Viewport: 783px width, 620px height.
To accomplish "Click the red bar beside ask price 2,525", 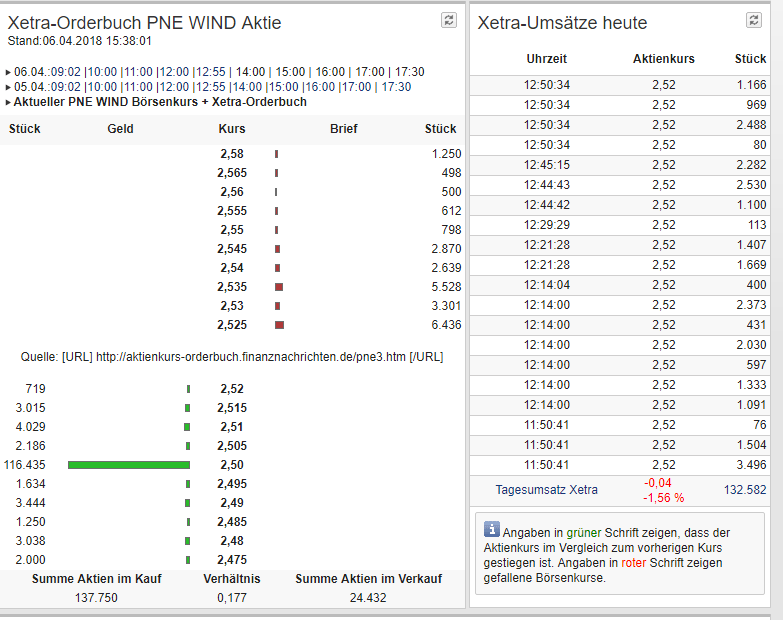I will 280,325.
